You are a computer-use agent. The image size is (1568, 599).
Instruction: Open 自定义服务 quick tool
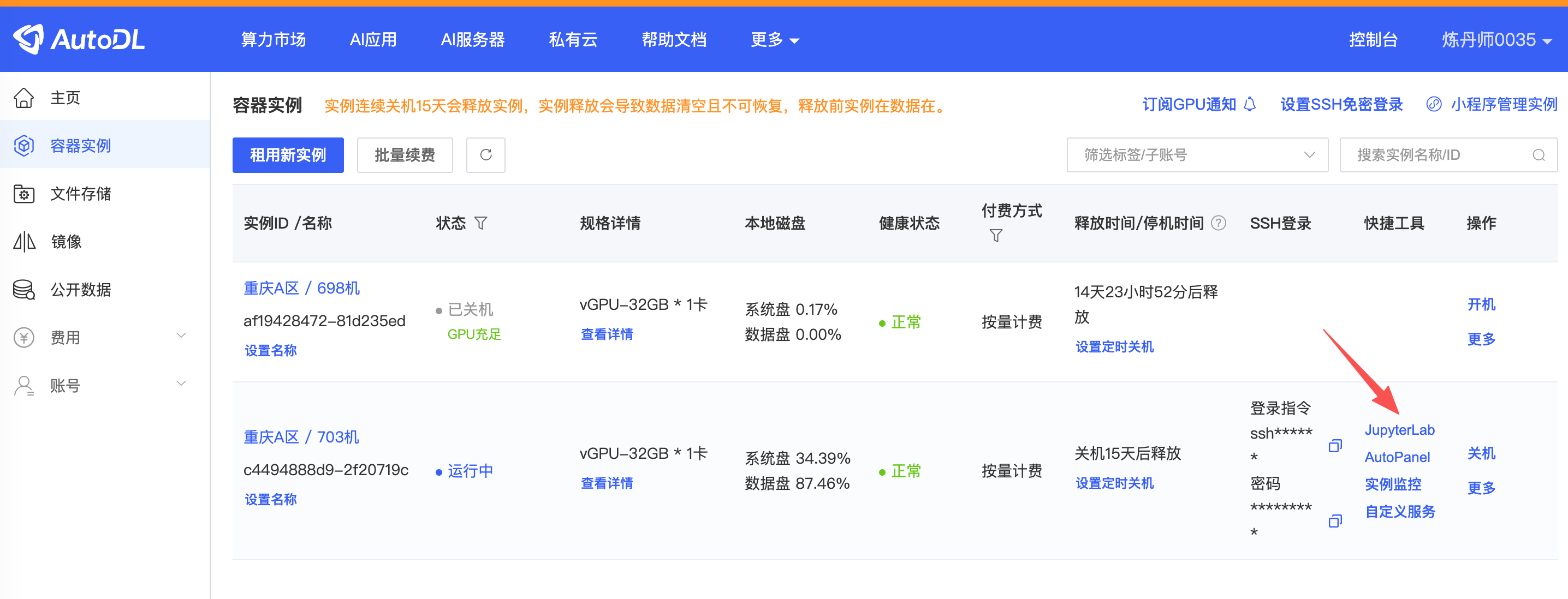point(1400,511)
